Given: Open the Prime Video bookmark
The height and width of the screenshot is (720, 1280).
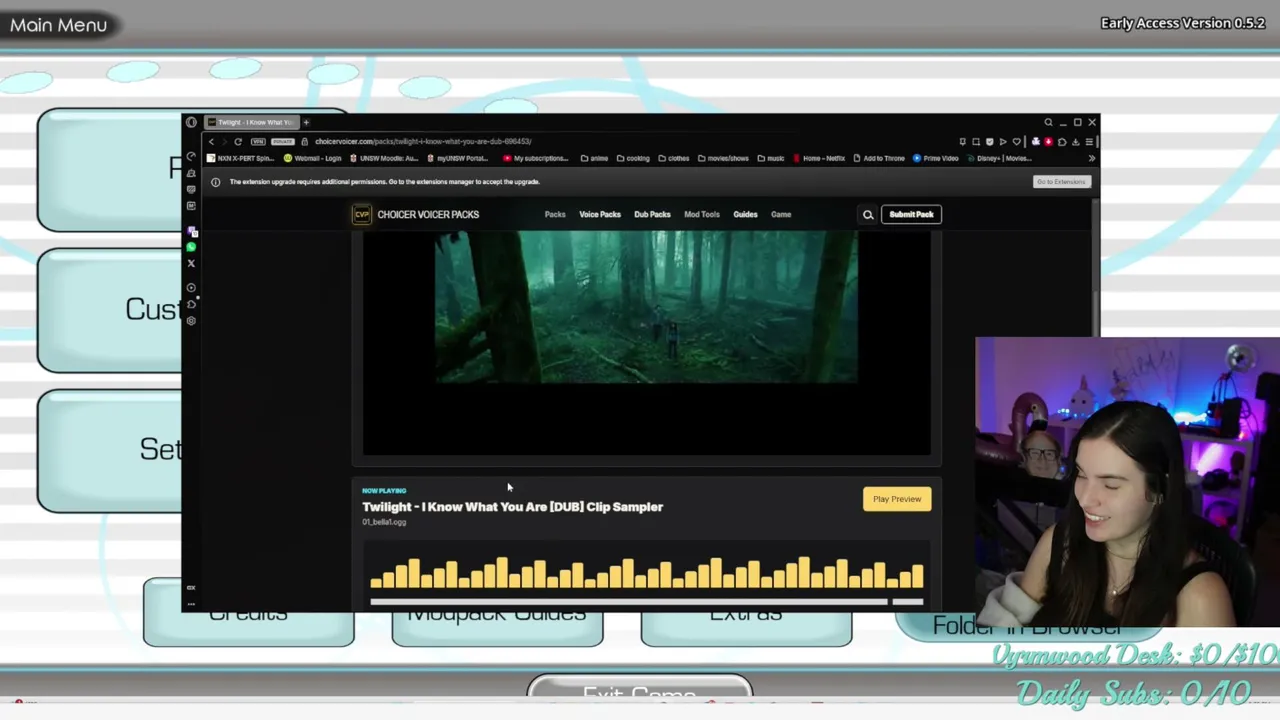Looking at the screenshot, I should click(936, 158).
